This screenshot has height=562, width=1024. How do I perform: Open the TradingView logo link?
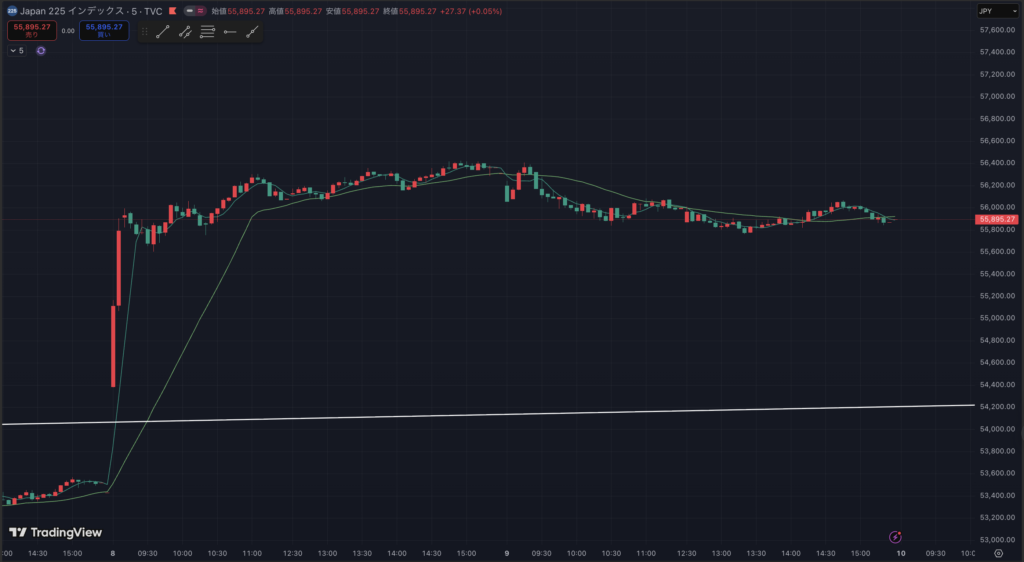56,533
